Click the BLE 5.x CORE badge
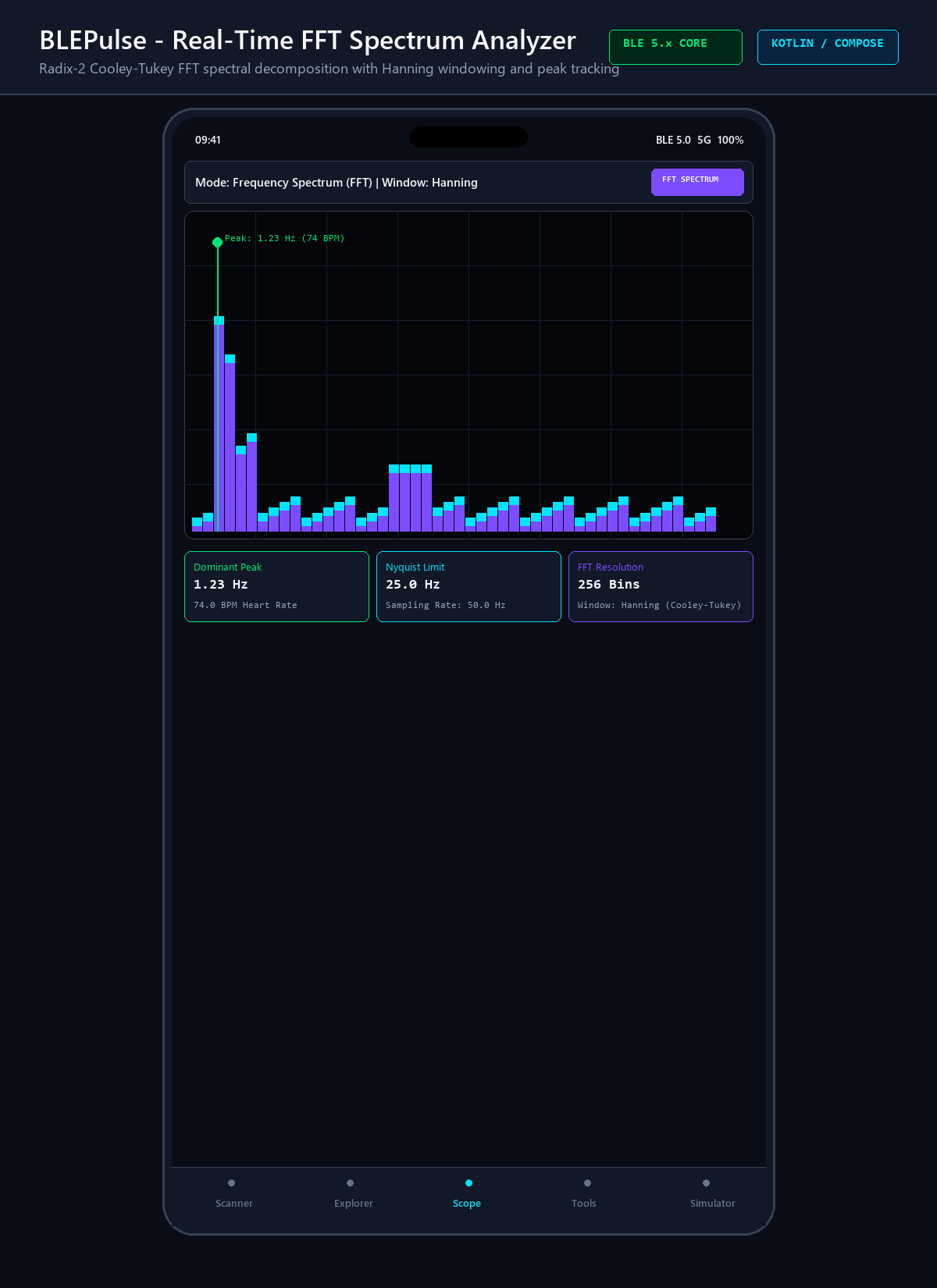 coord(675,47)
